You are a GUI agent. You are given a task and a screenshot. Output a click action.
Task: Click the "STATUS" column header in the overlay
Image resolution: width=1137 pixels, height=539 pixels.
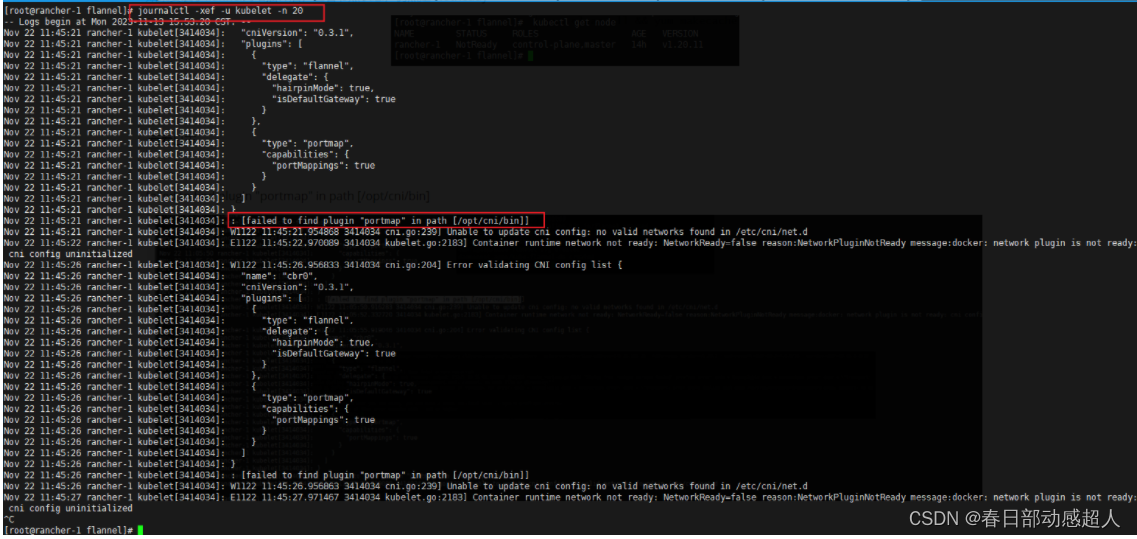471,33
